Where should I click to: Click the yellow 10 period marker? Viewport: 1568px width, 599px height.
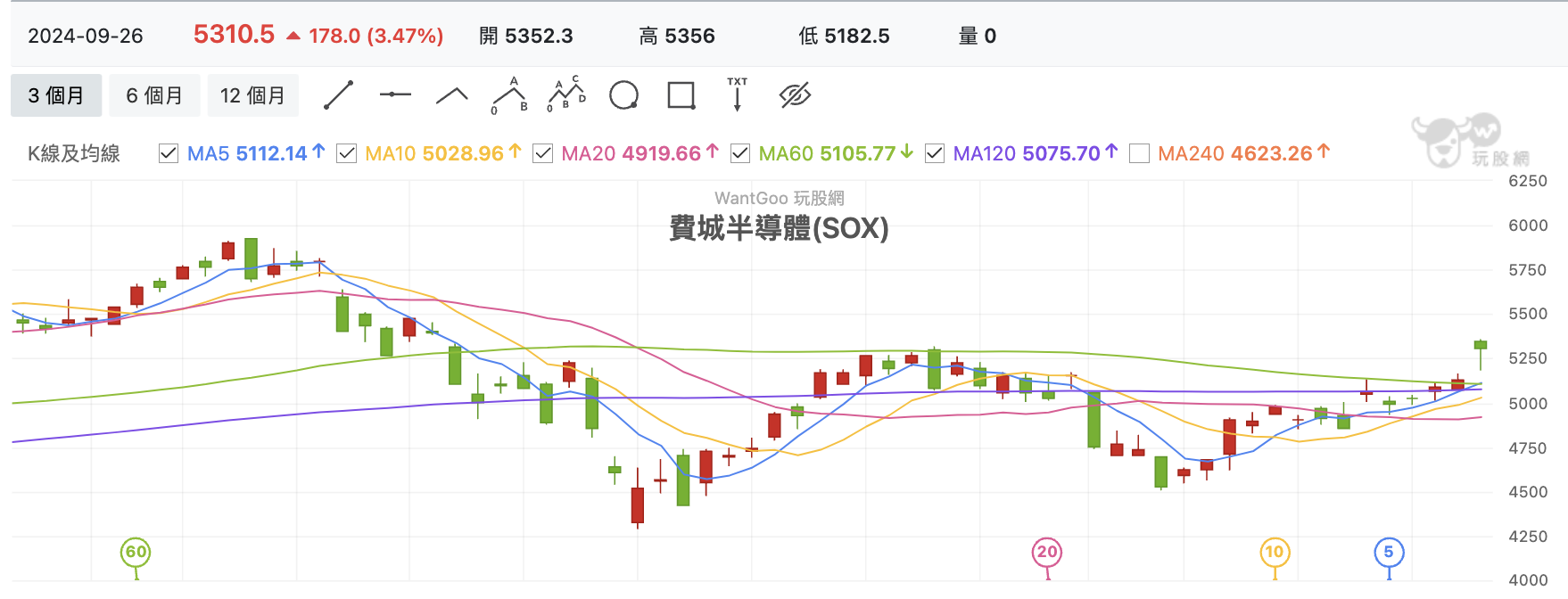click(1275, 553)
